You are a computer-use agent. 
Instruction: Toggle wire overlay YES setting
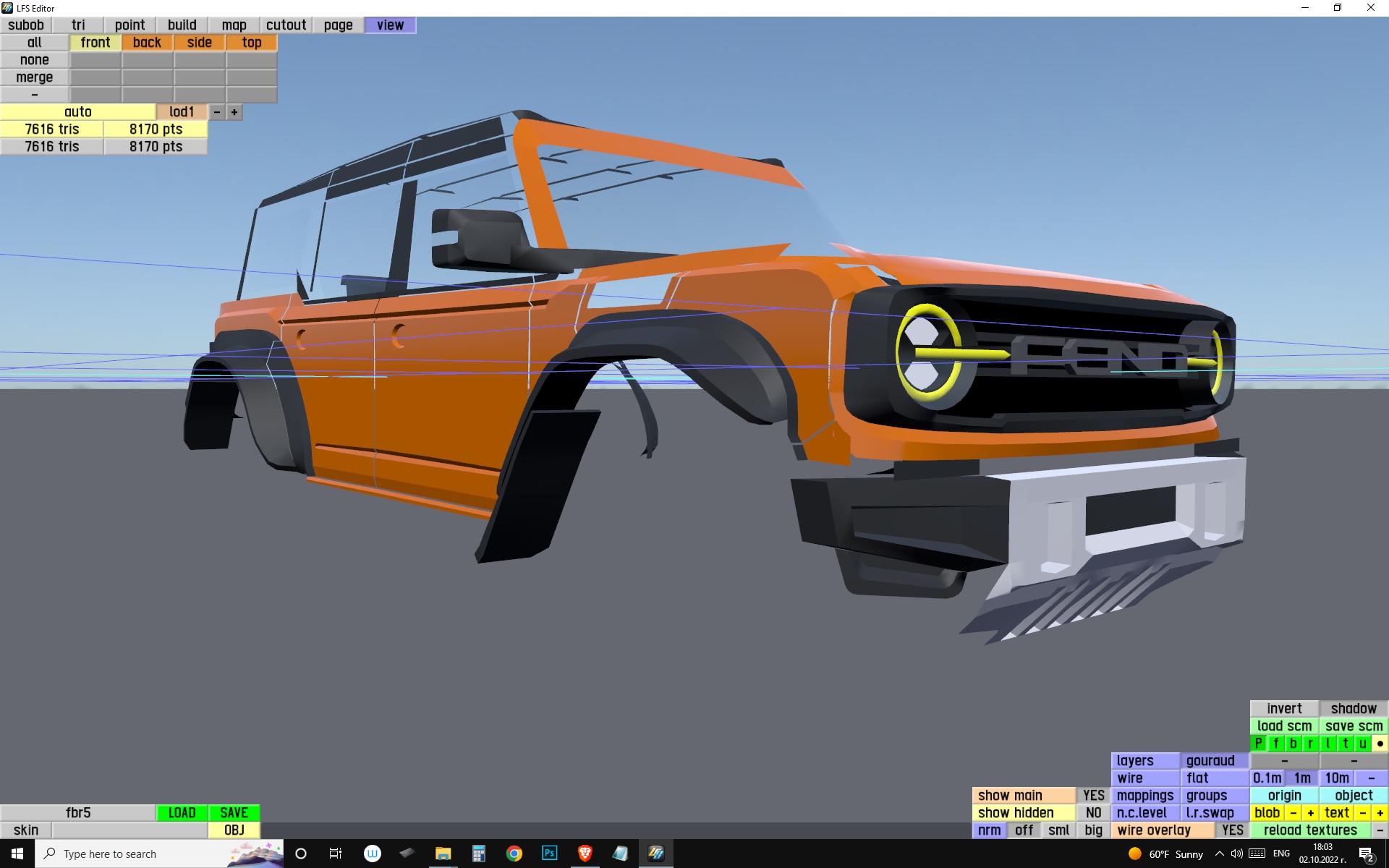tap(1232, 830)
